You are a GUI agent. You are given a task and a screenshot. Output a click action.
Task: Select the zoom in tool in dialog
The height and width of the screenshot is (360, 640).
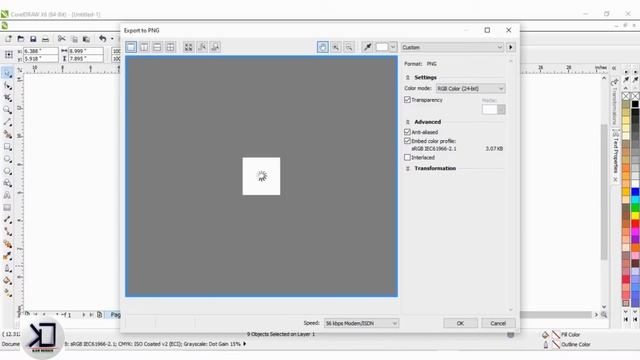(x=336, y=47)
